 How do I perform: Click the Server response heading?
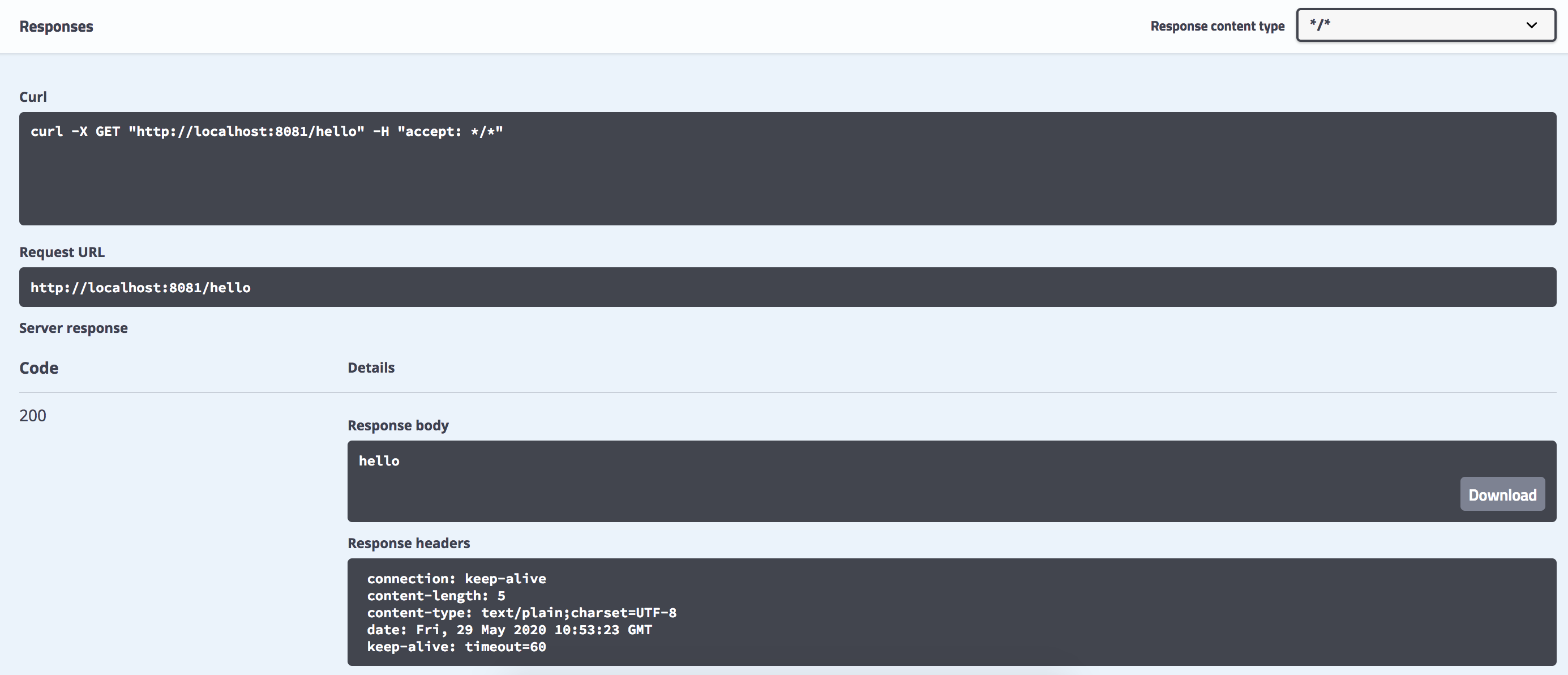click(x=73, y=328)
